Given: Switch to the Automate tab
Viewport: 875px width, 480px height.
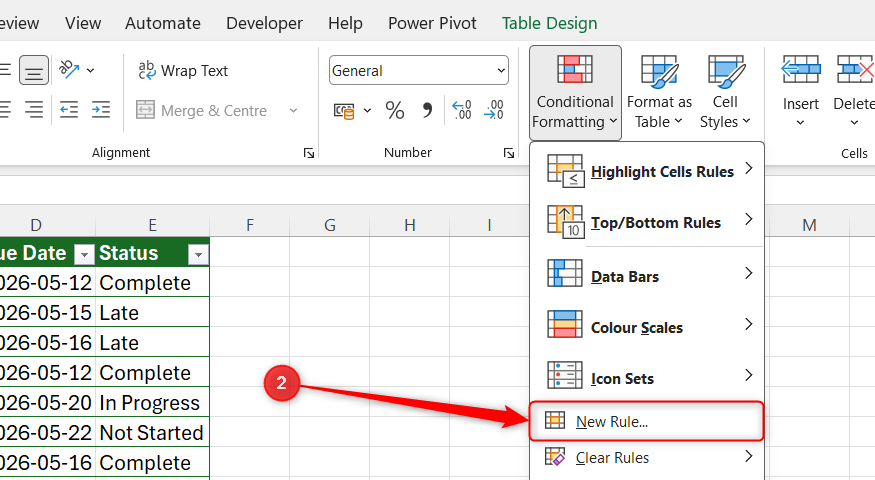Looking at the screenshot, I should click(162, 23).
